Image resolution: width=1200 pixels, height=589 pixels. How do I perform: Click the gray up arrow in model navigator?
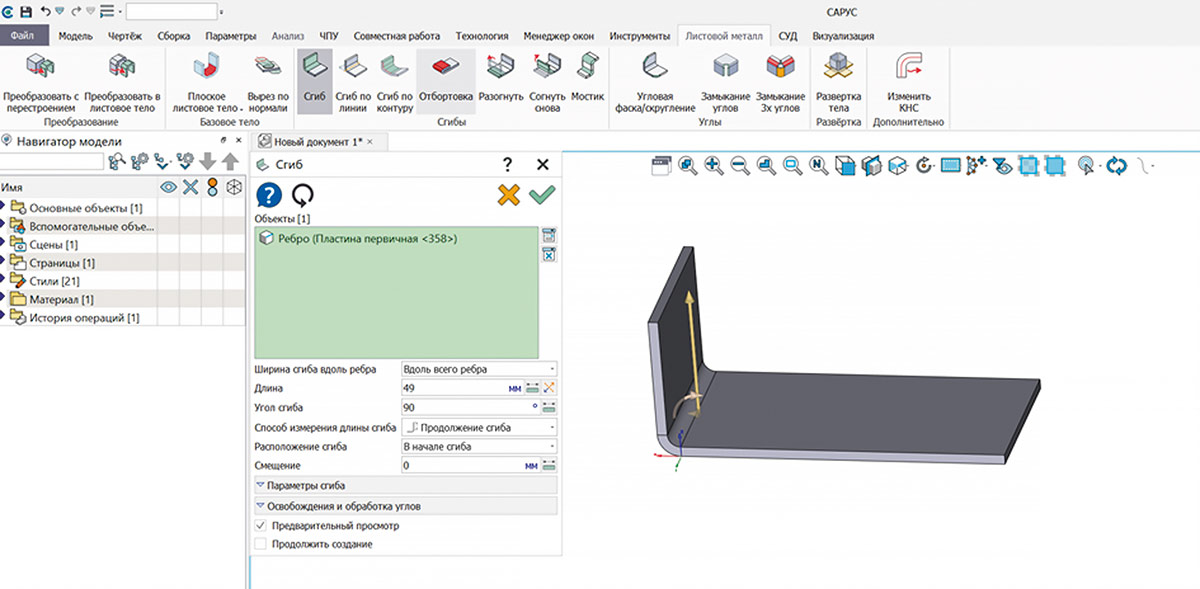(x=231, y=161)
